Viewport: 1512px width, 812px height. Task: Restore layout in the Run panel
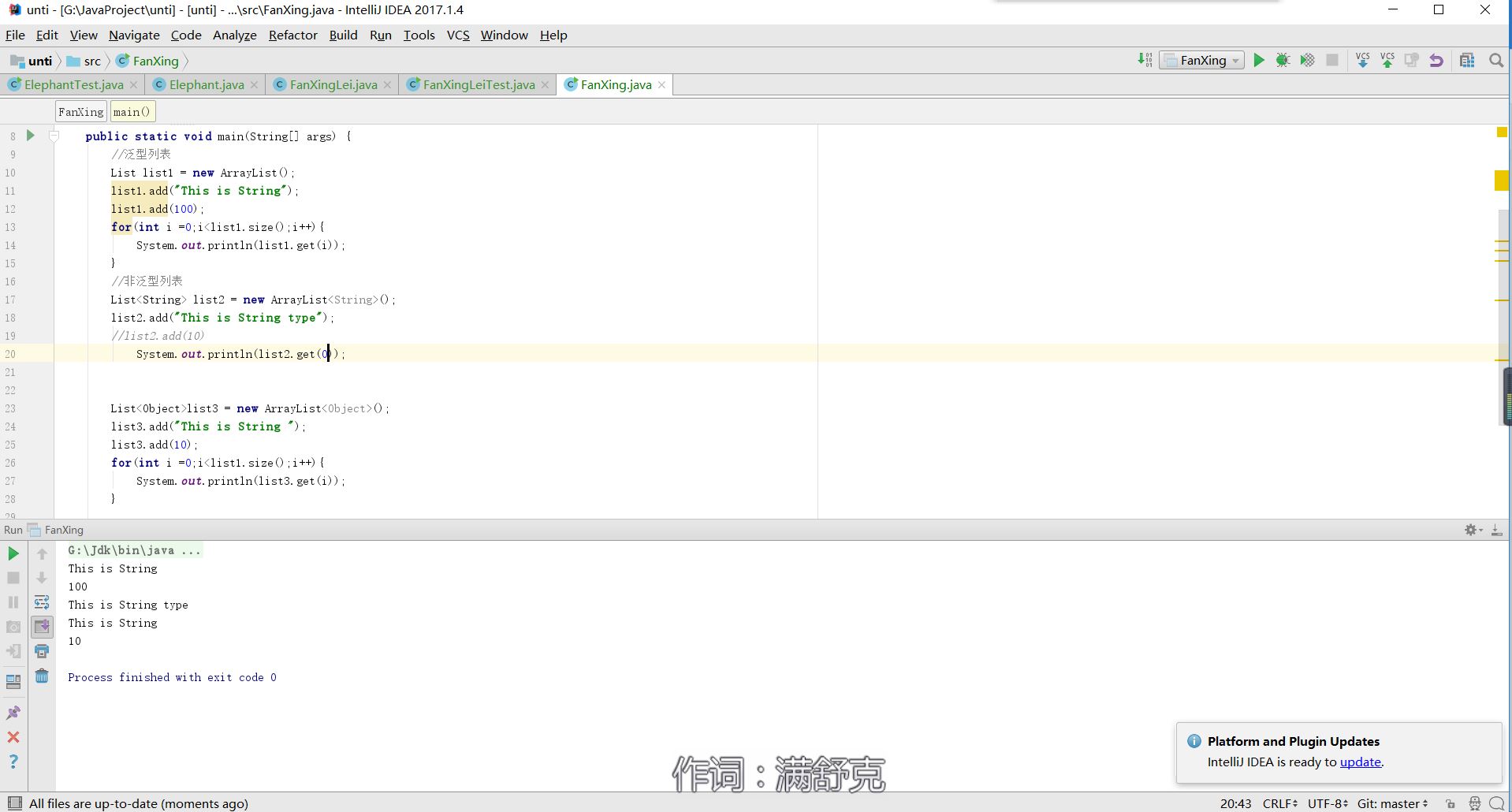13,682
